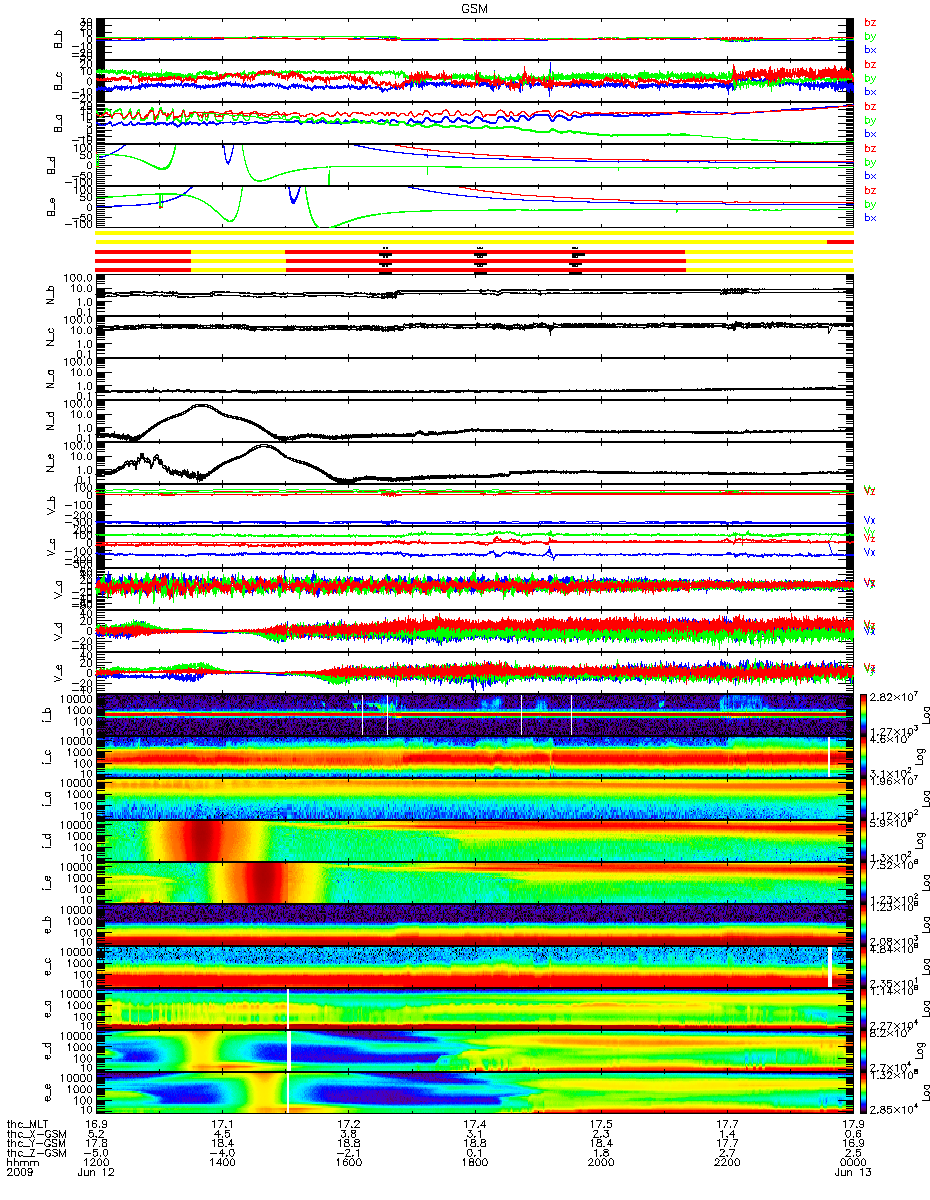Click the i_d spectrogram color bar
Screen dimensions: 930x1200
(861, 840)
